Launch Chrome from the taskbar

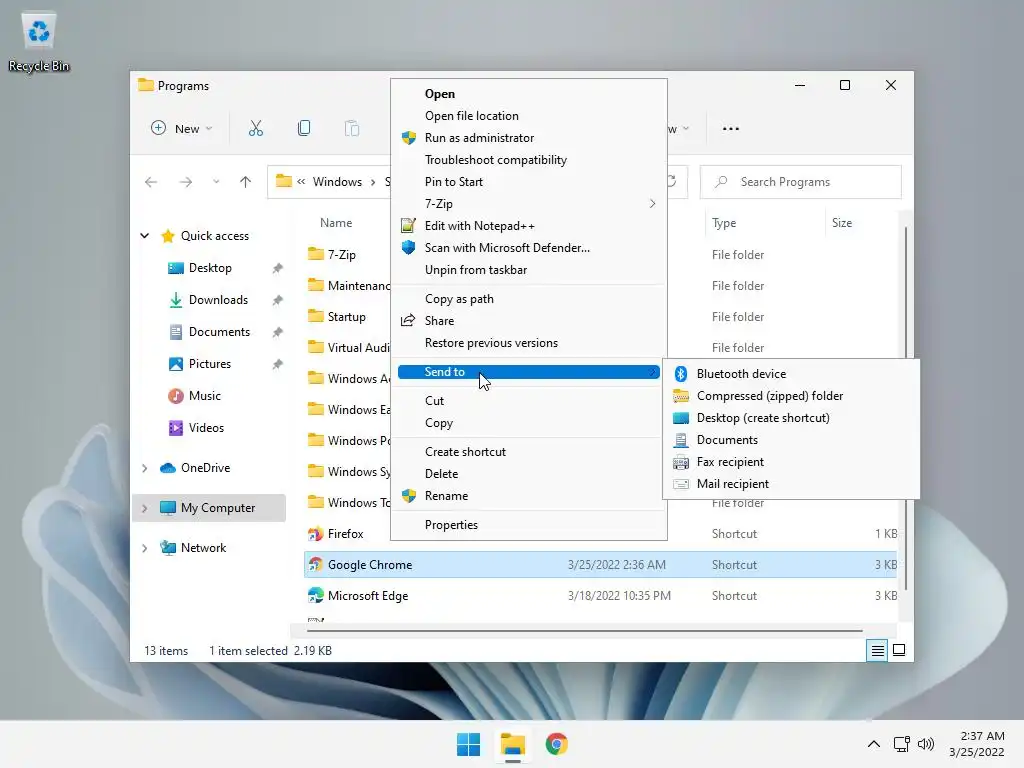coord(556,744)
